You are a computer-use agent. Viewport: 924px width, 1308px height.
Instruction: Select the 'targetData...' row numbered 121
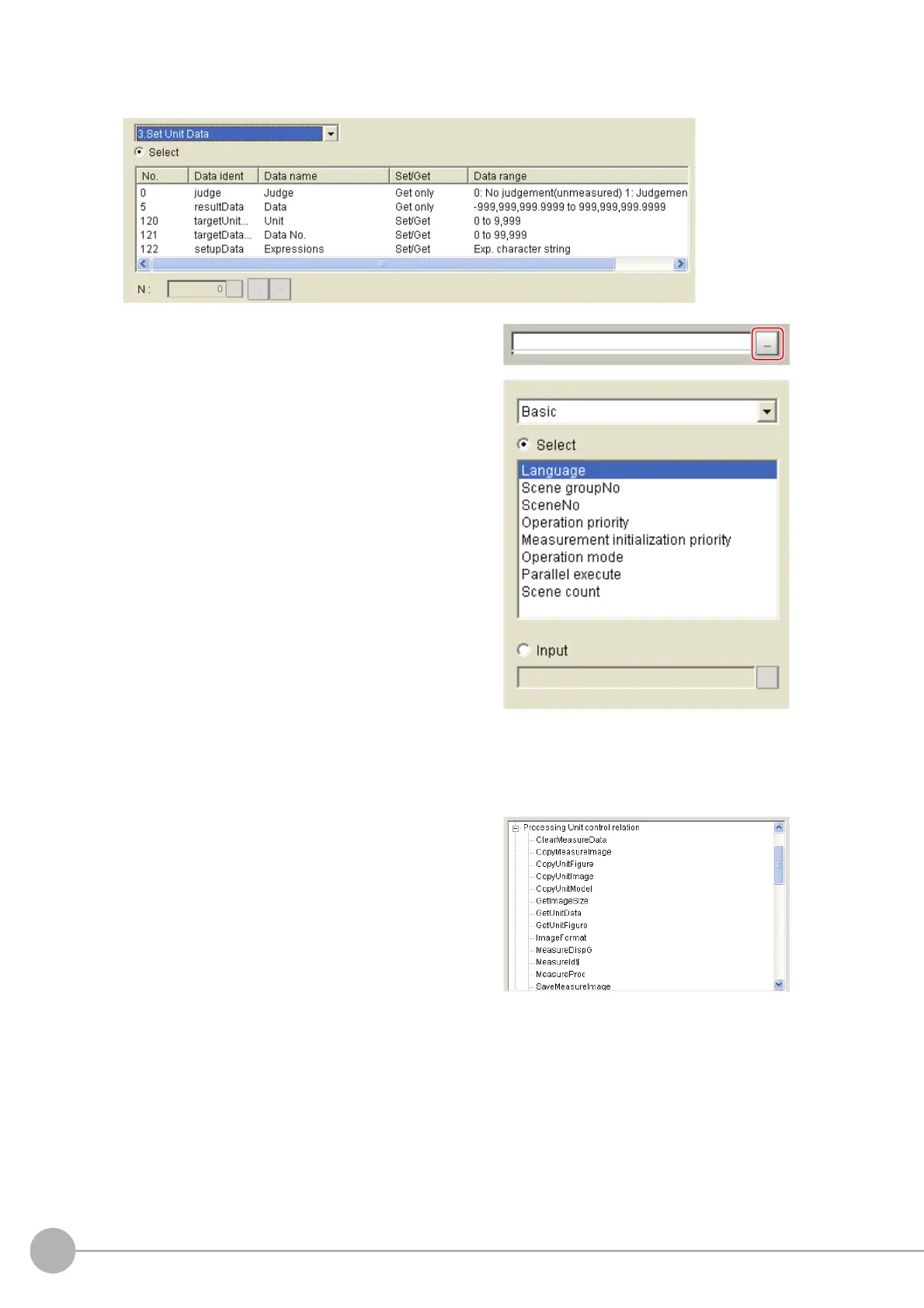coord(412,235)
